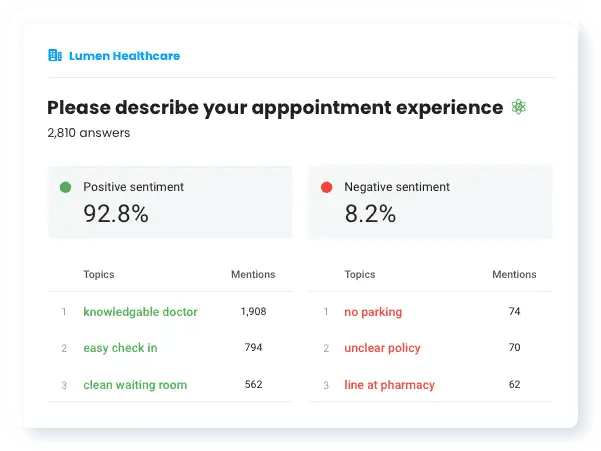Click the red negative sentiment dot
This screenshot has width=601, height=451.
click(326, 187)
